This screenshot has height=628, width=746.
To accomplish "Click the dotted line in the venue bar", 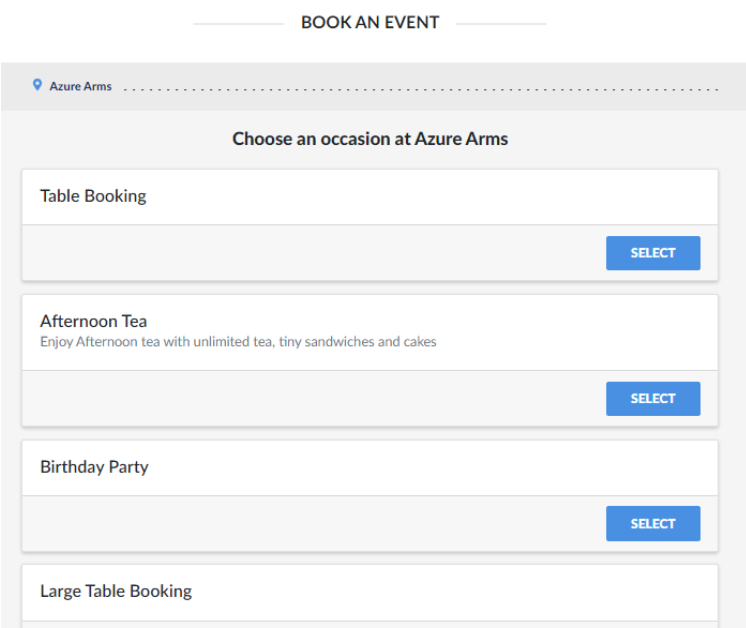I will click(420, 90).
